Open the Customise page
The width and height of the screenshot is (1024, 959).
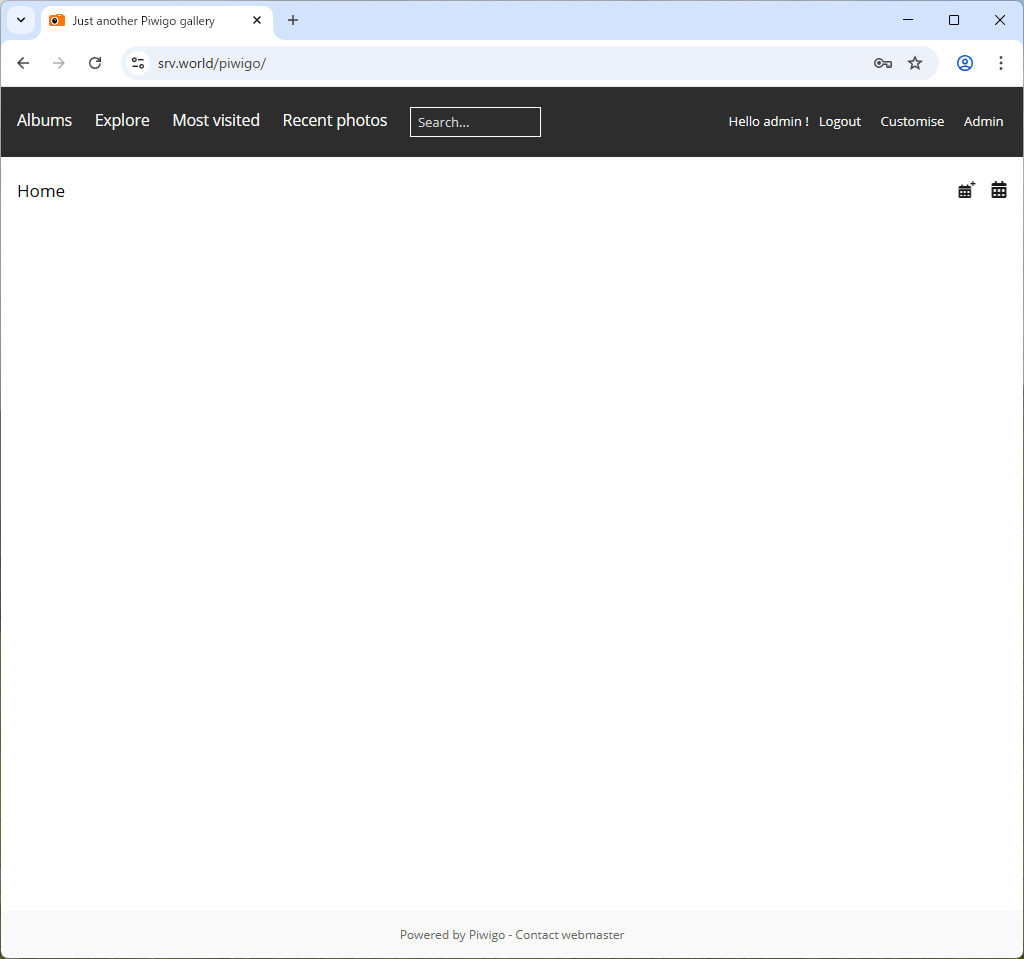[911, 121]
